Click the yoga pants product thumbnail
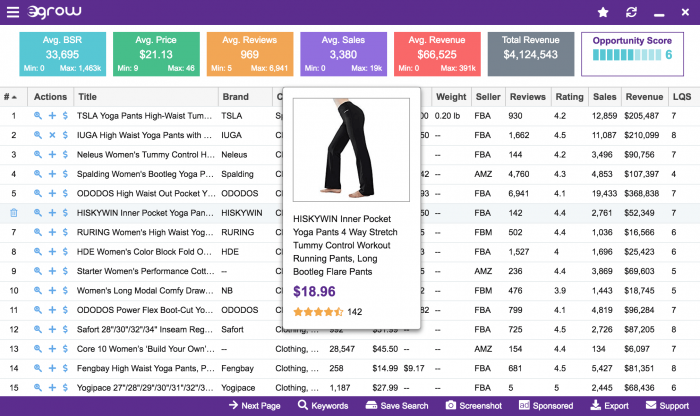 coord(351,150)
